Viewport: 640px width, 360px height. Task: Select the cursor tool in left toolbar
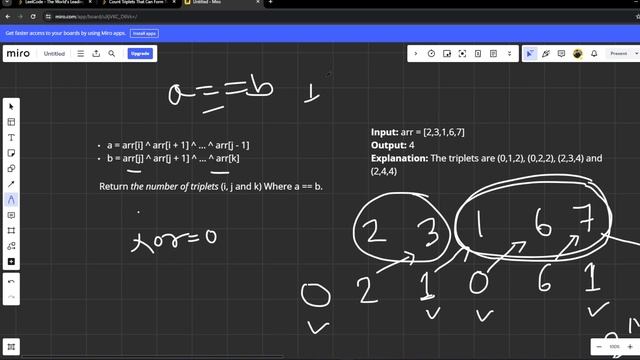[11, 107]
